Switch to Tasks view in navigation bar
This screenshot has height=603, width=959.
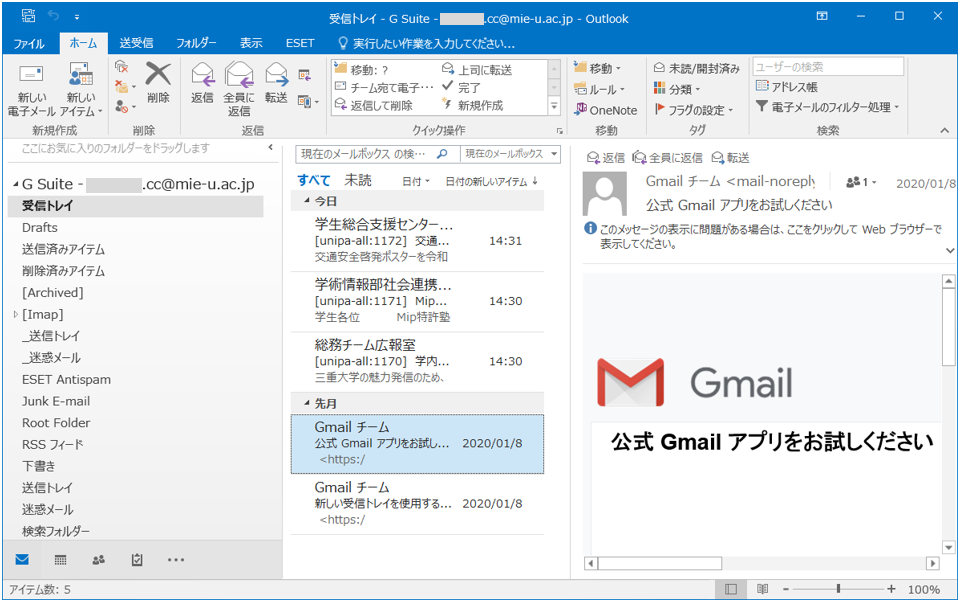pyautogui.click(x=137, y=560)
